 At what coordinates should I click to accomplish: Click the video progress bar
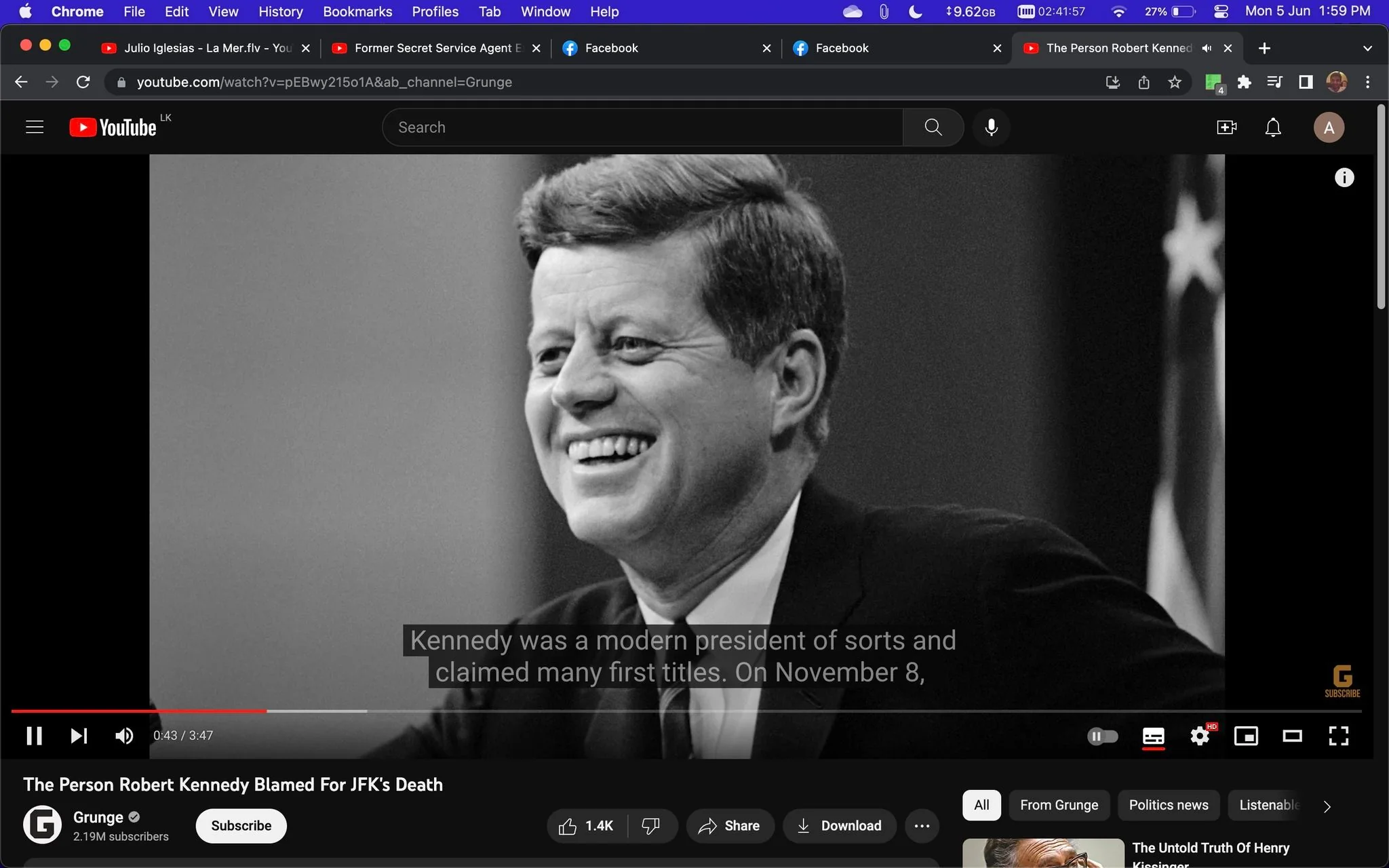[x=686, y=711]
